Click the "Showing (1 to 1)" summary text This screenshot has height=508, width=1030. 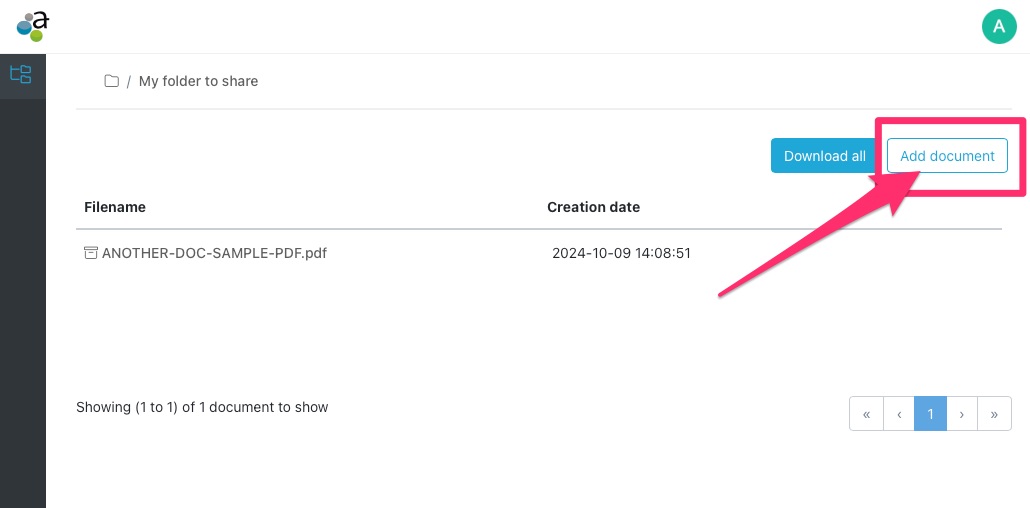[202, 407]
